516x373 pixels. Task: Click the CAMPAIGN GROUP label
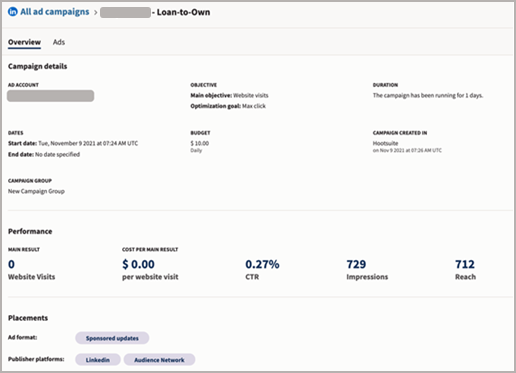click(x=30, y=181)
